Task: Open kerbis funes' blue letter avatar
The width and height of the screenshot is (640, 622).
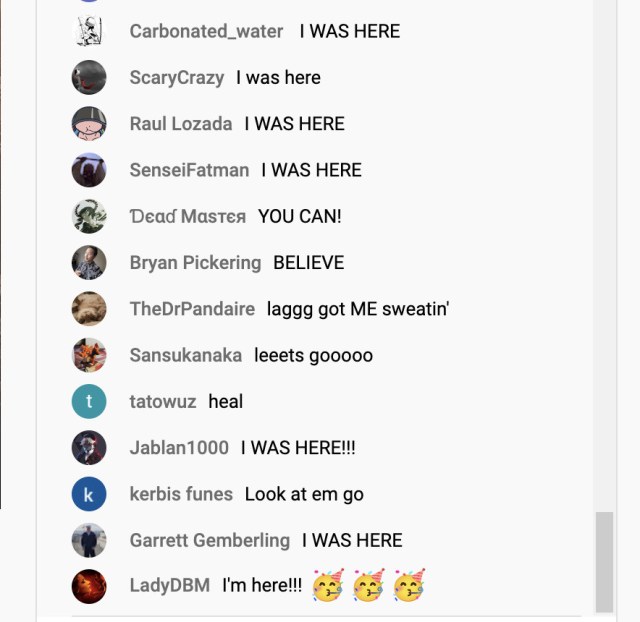Action: click(89, 494)
